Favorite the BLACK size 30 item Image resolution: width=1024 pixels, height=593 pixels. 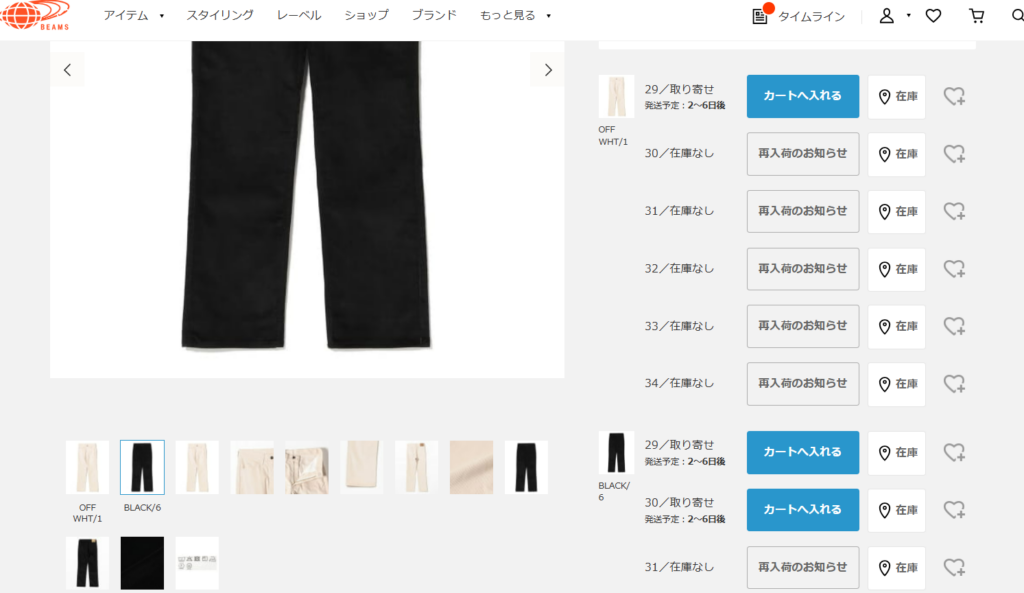954,510
